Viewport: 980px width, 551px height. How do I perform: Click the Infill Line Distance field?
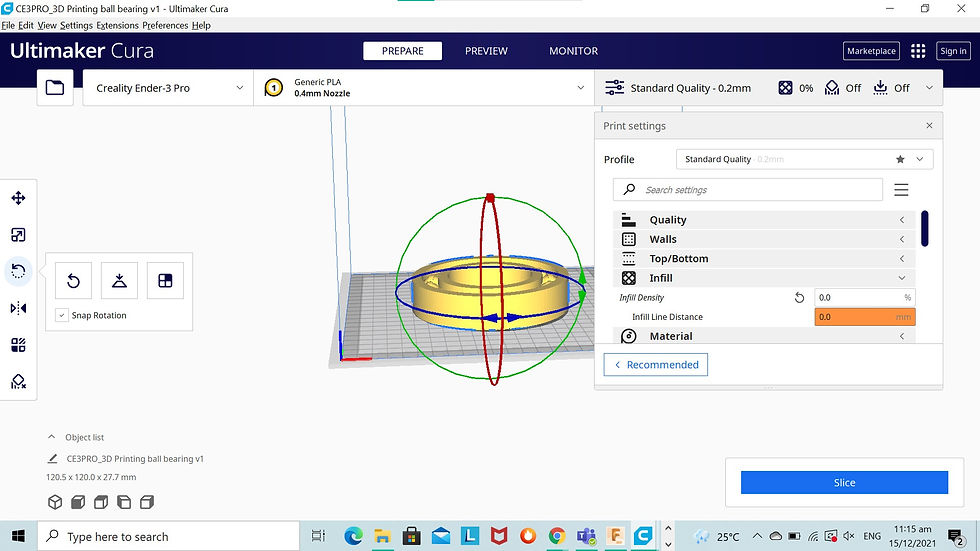[x=864, y=317]
